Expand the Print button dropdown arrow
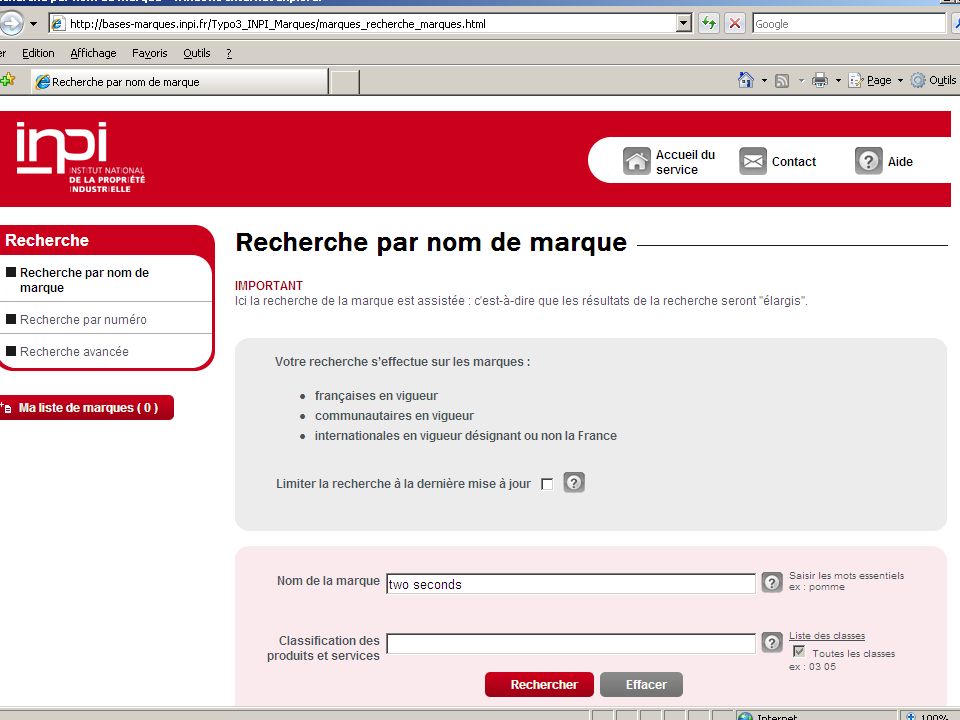 pos(838,80)
